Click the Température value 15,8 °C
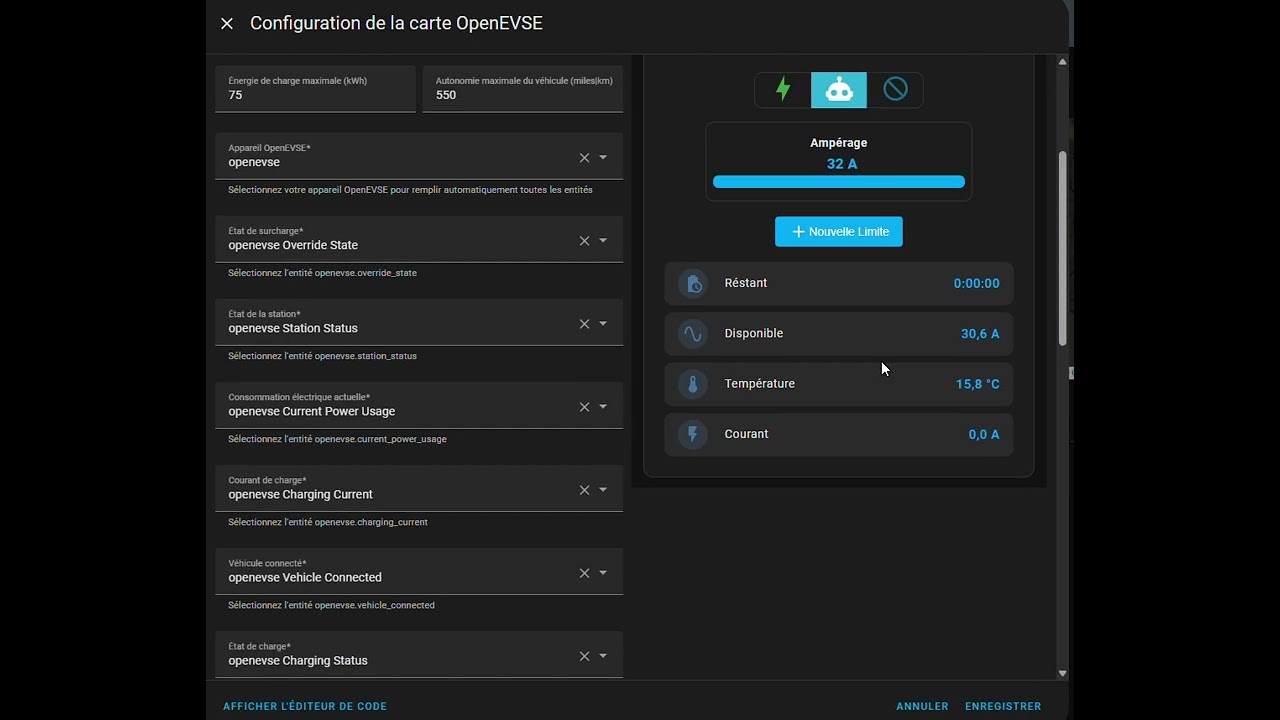This screenshot has height=720, width=1280. pyautogui.click(x=977, y=384)
